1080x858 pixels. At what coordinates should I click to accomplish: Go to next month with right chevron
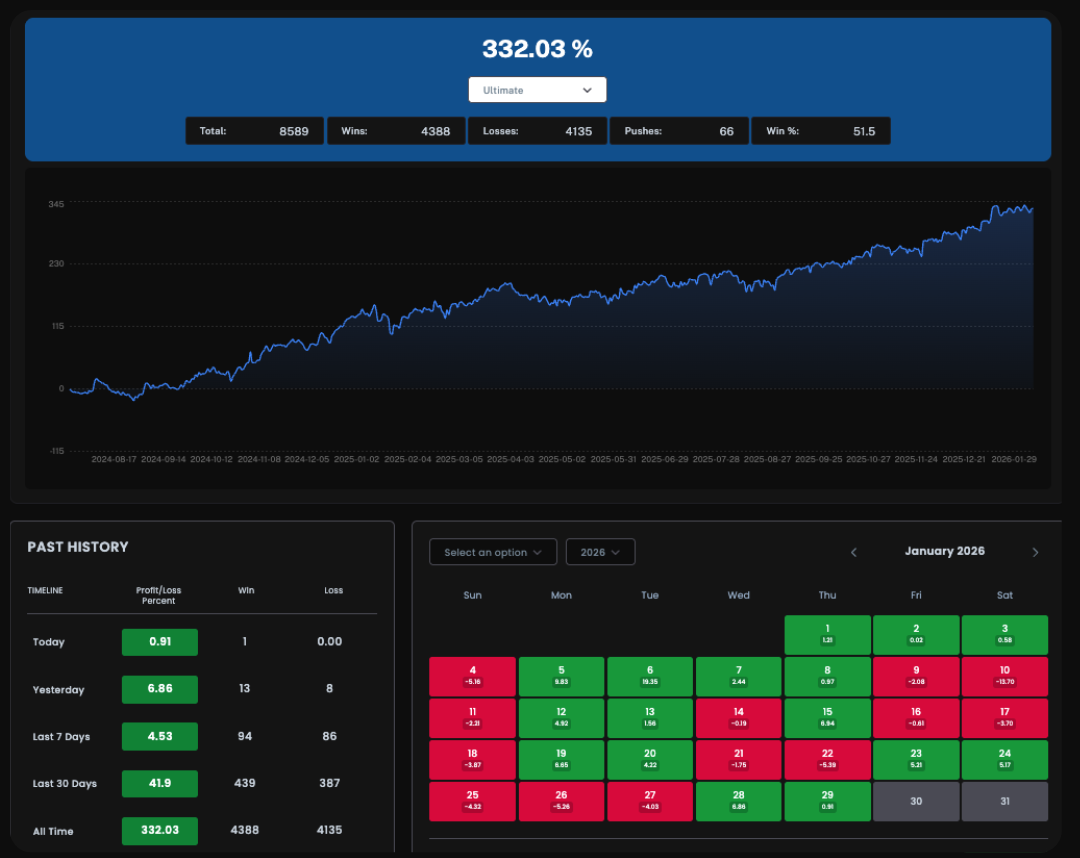[x=1035, y=552]
